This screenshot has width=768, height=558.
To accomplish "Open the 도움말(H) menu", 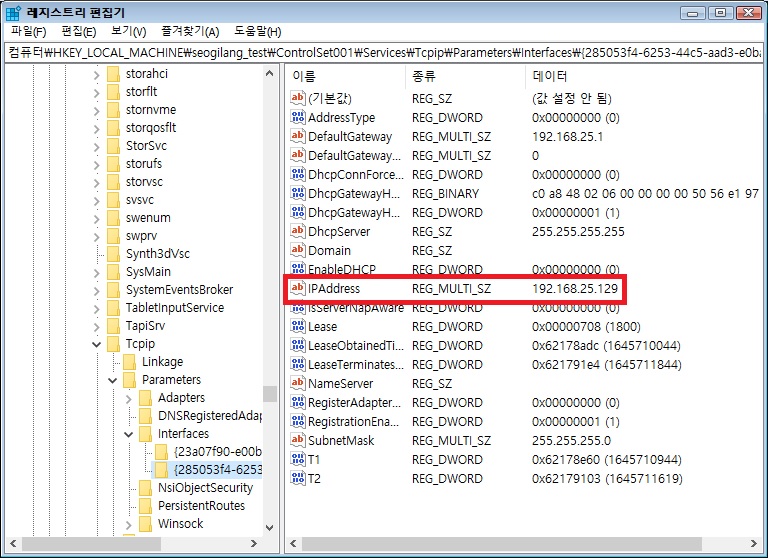I will pyautogui.click(x=258, y=32).
